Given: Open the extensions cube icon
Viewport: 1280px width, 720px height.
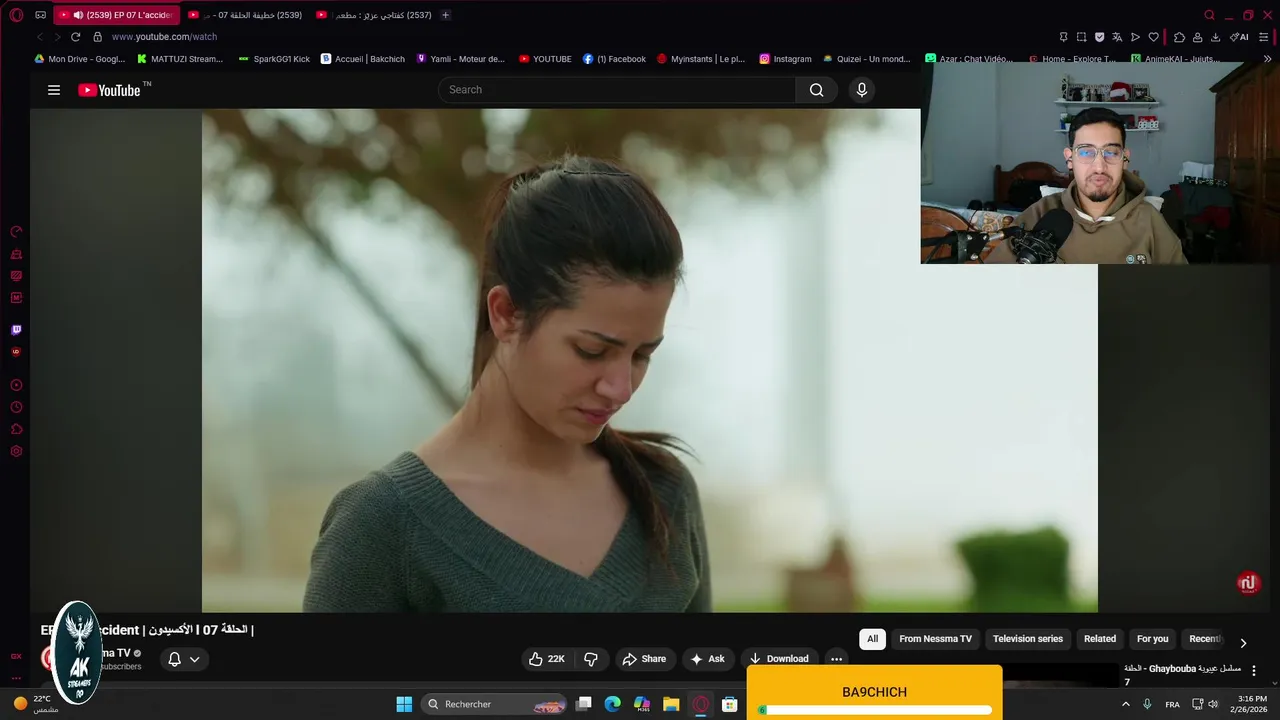Looking at the screenshot, I should click(1179, 37).
